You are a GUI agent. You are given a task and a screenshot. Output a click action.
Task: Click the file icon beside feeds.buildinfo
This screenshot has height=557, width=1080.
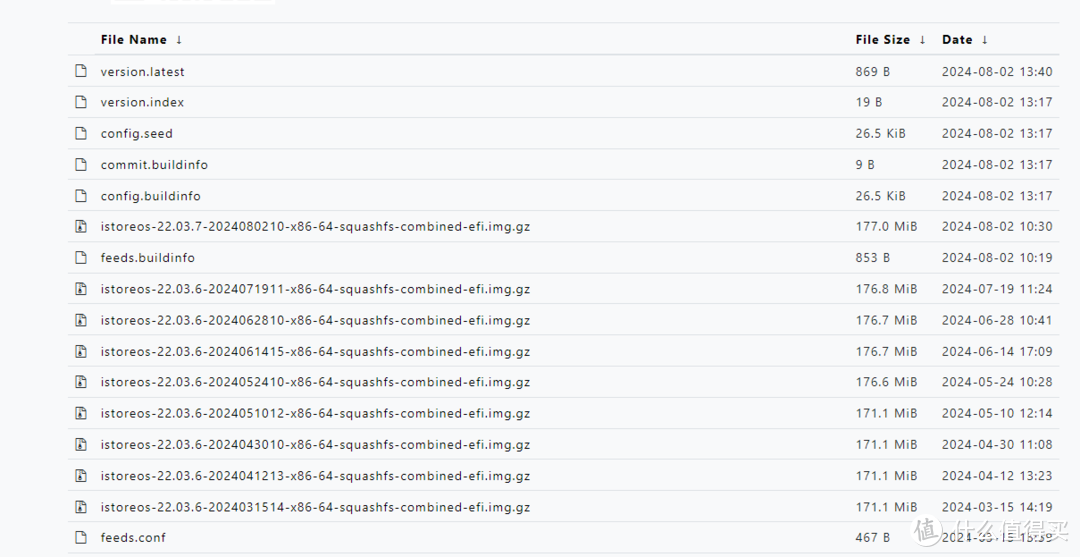[81, 258]
